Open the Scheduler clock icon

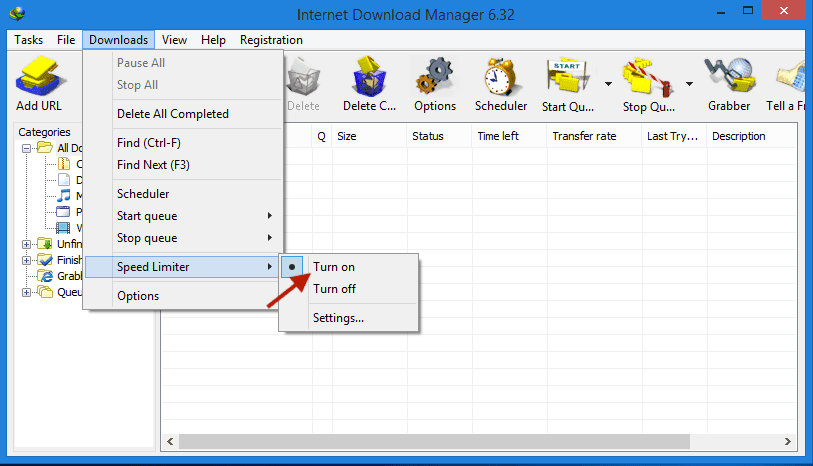500,78
